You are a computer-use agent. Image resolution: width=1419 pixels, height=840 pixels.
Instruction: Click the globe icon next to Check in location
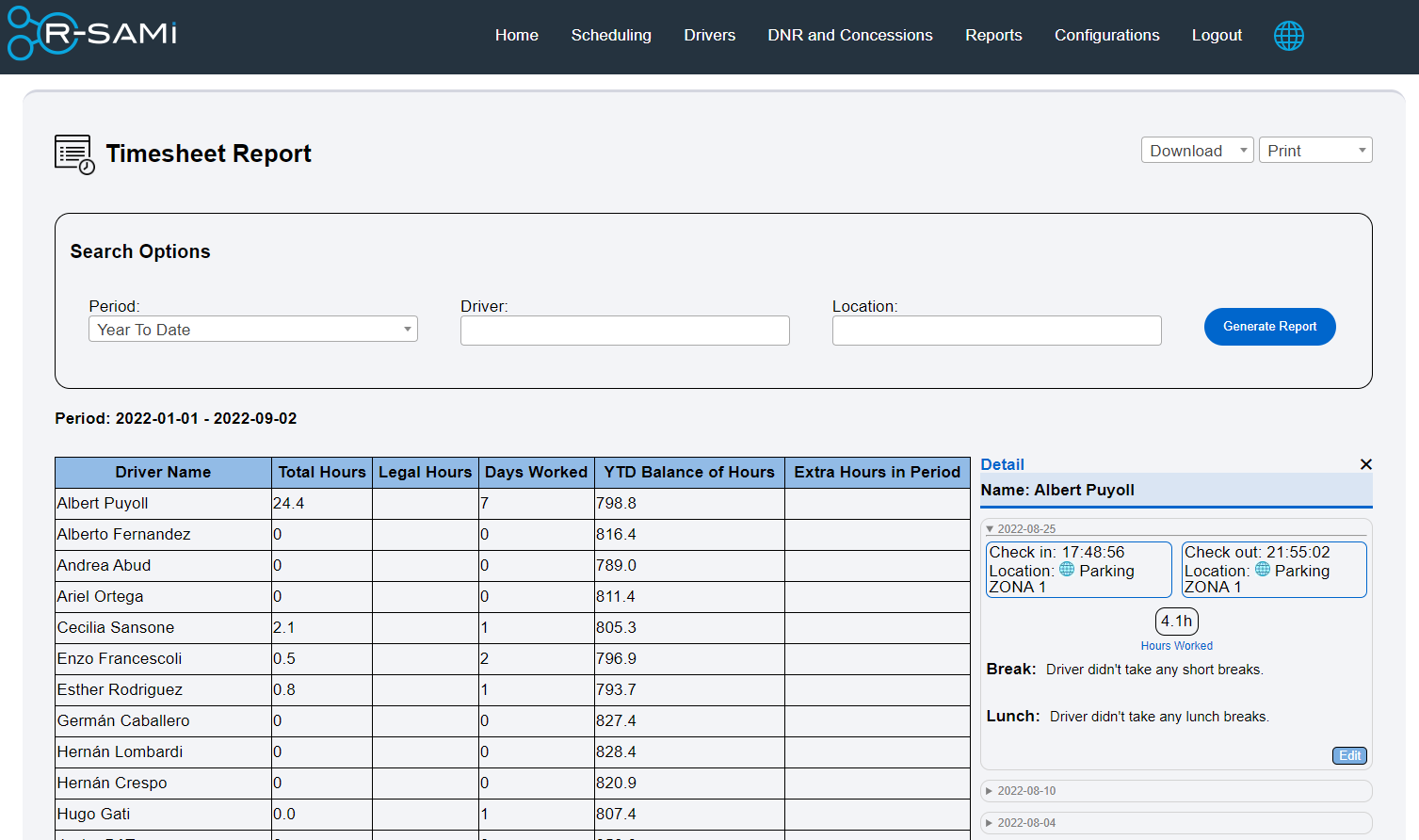[x=1066, y=570]
